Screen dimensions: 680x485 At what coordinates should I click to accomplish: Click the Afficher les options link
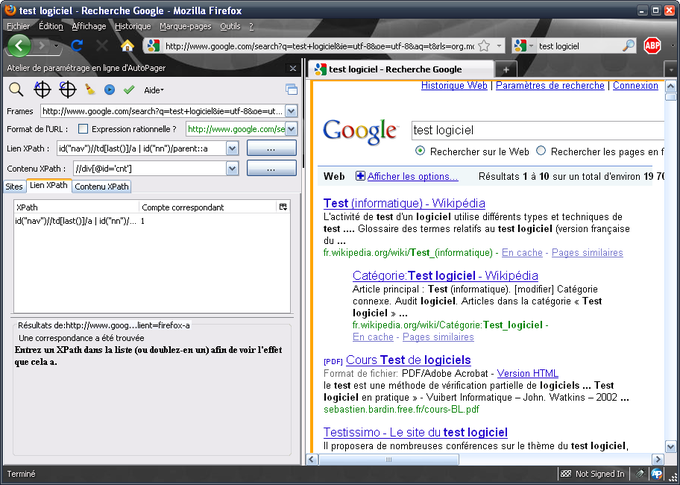click(412, 177)
